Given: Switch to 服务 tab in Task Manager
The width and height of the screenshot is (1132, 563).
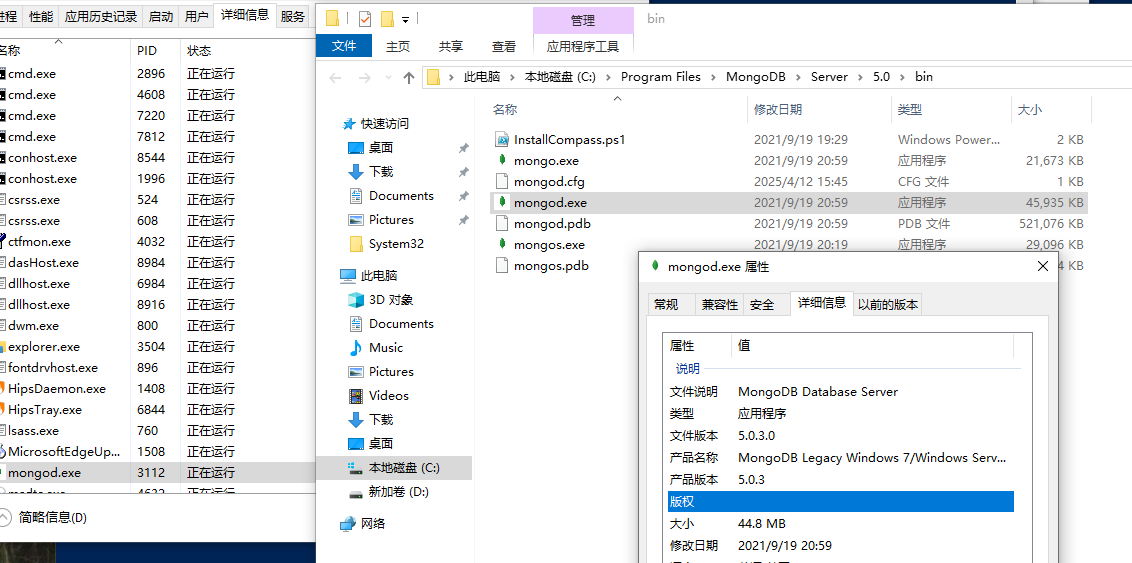Looking at the screenshot, I should (292, 17).
